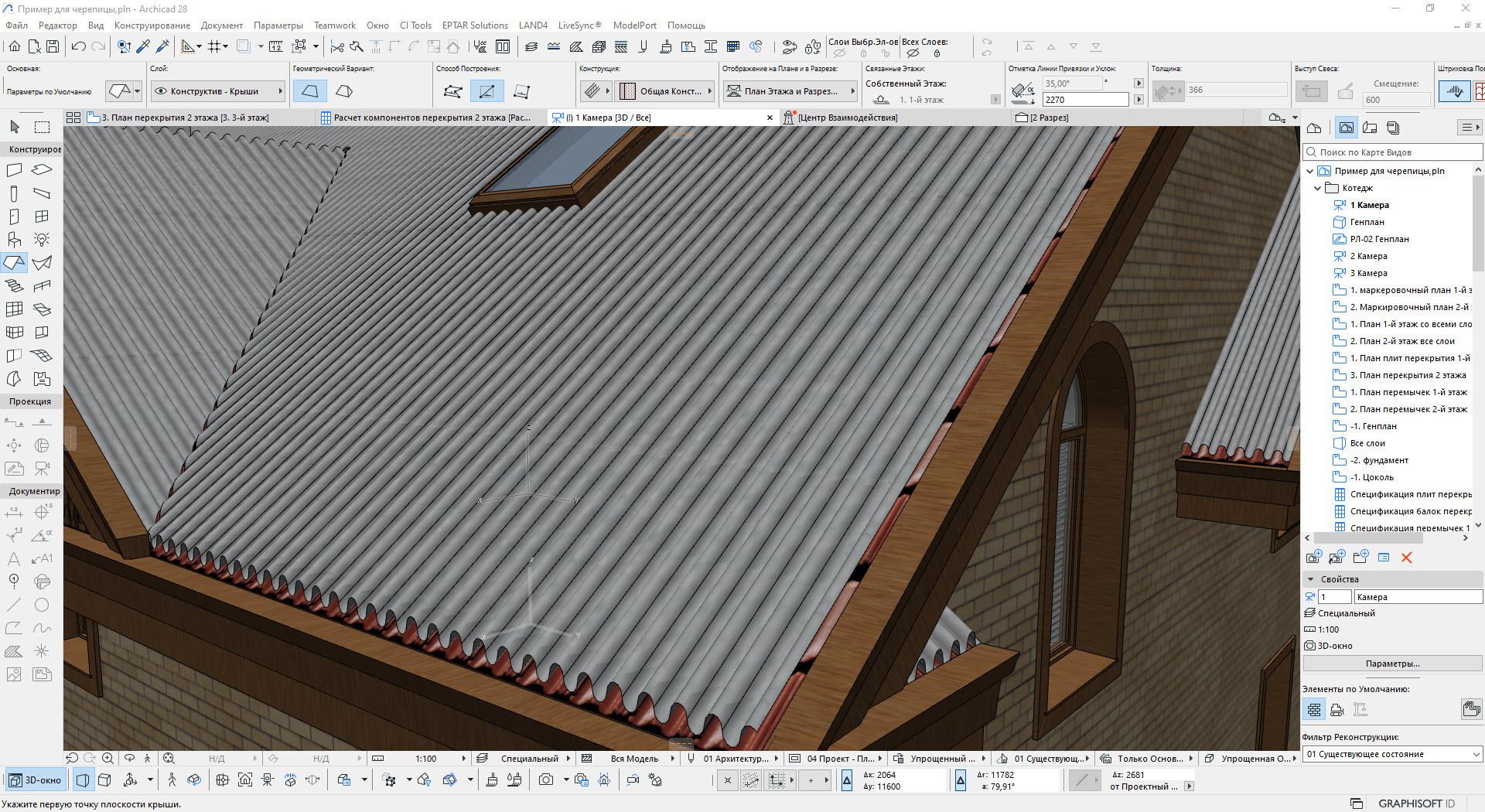Click the Undo arrow icon
Image resolution: width=1485 pixels, height=812 pixels.
(78, 46)
